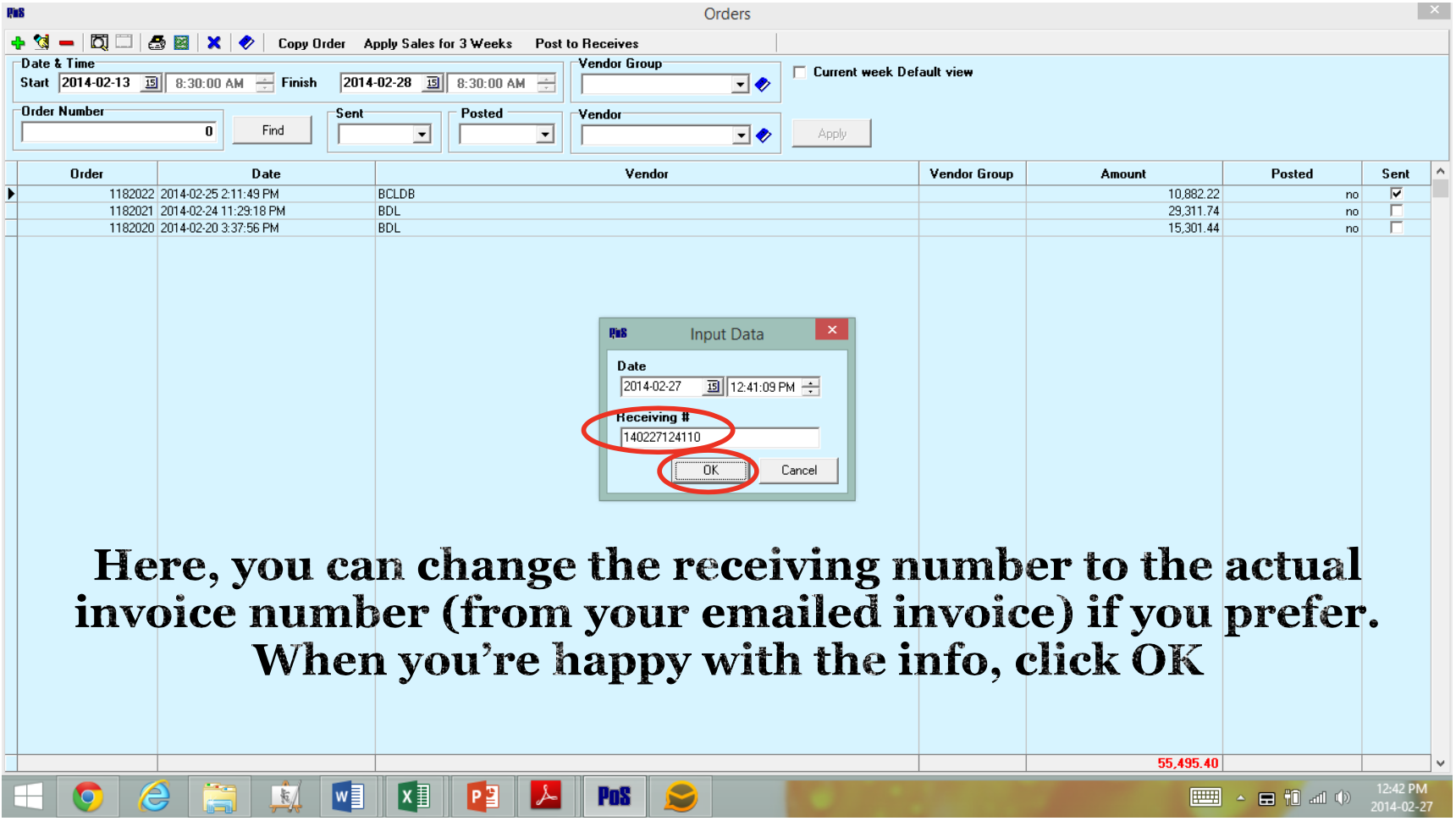Enable Current week Default view checkbox
The image size is (1456, 821).
[x=799, y=72]
